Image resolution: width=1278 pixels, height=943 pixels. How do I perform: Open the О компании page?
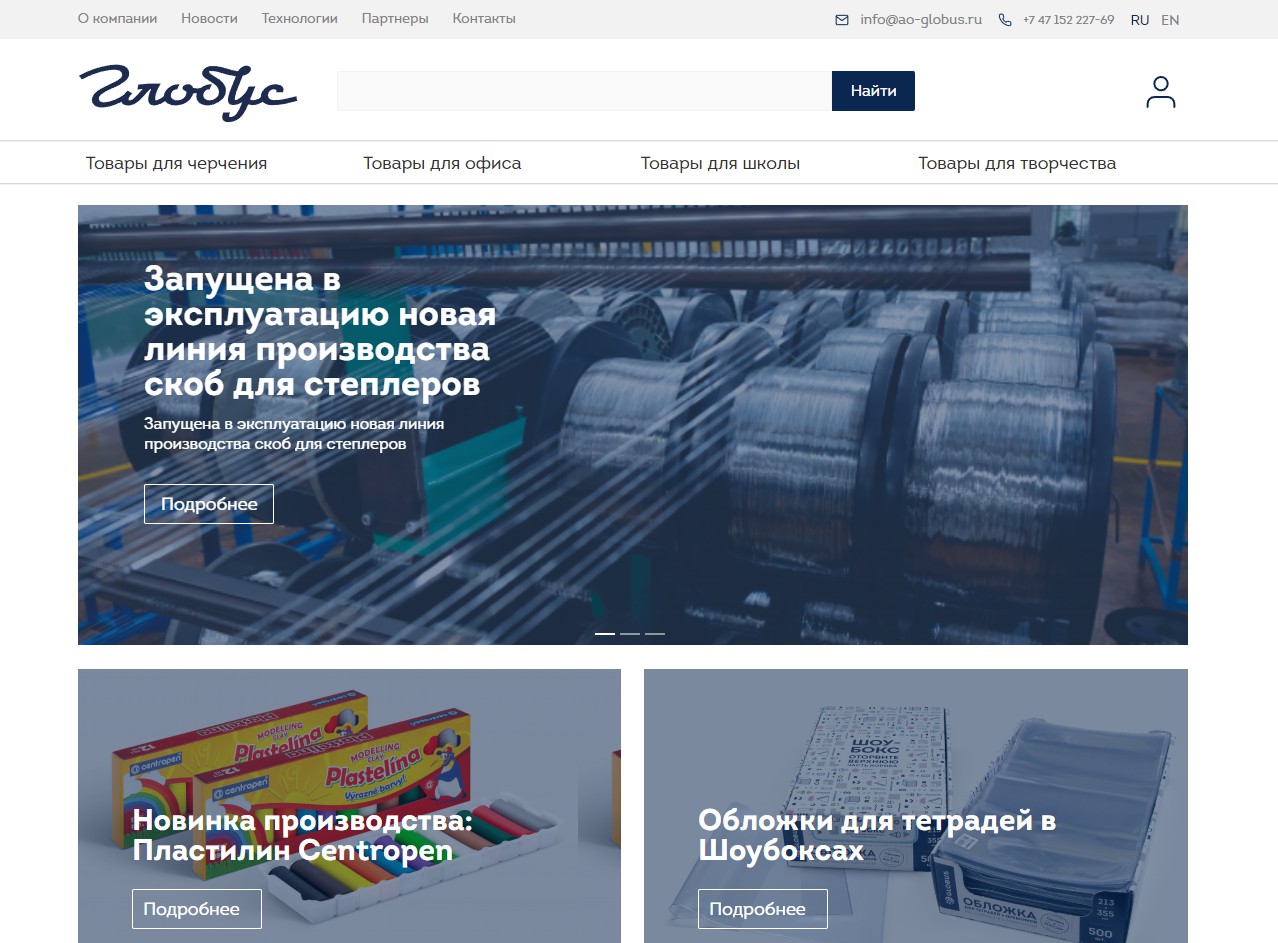117,19
